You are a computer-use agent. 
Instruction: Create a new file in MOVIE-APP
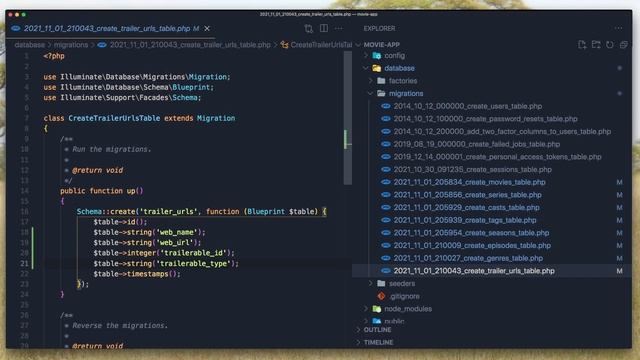[x=582, y=44]
